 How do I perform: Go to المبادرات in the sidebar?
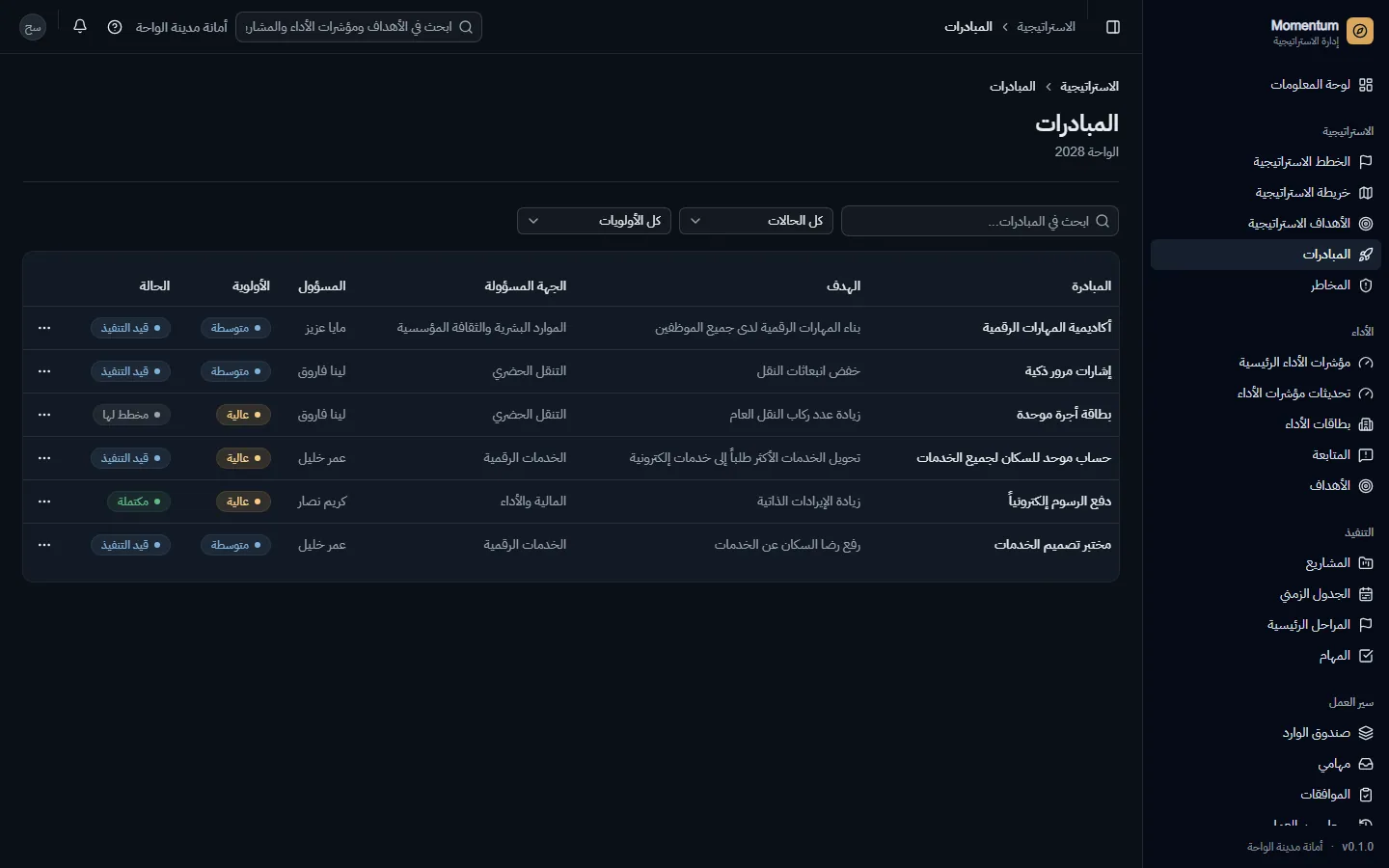pos(1266,255)
